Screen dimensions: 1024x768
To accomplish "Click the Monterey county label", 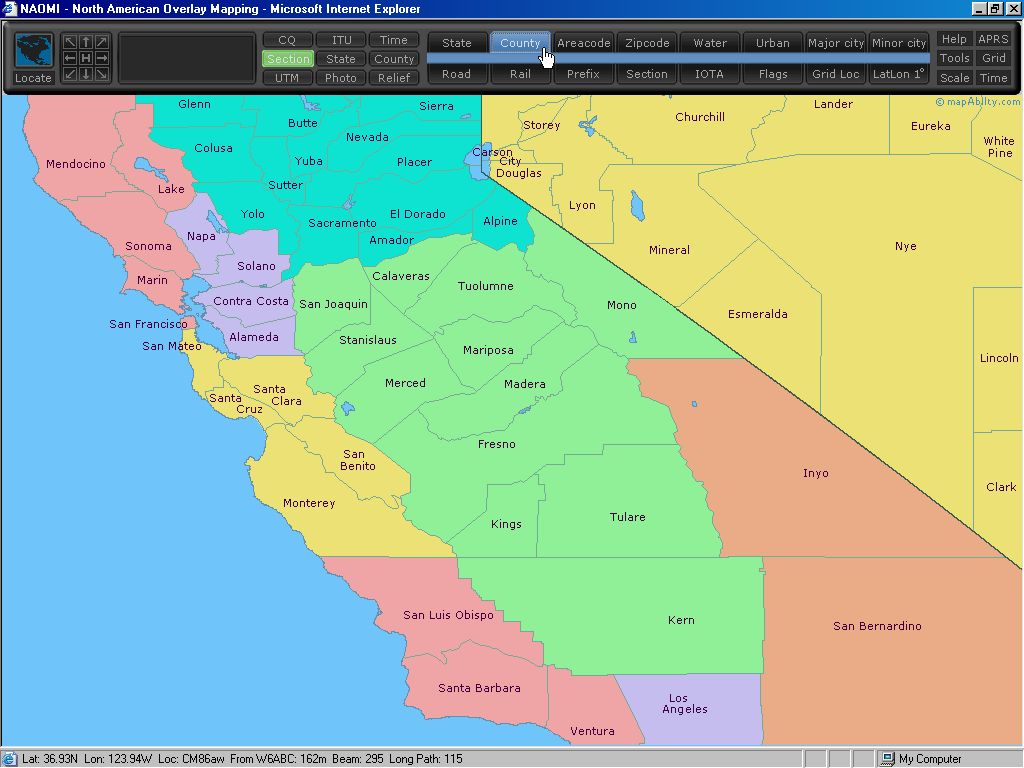I will (309, 503).
